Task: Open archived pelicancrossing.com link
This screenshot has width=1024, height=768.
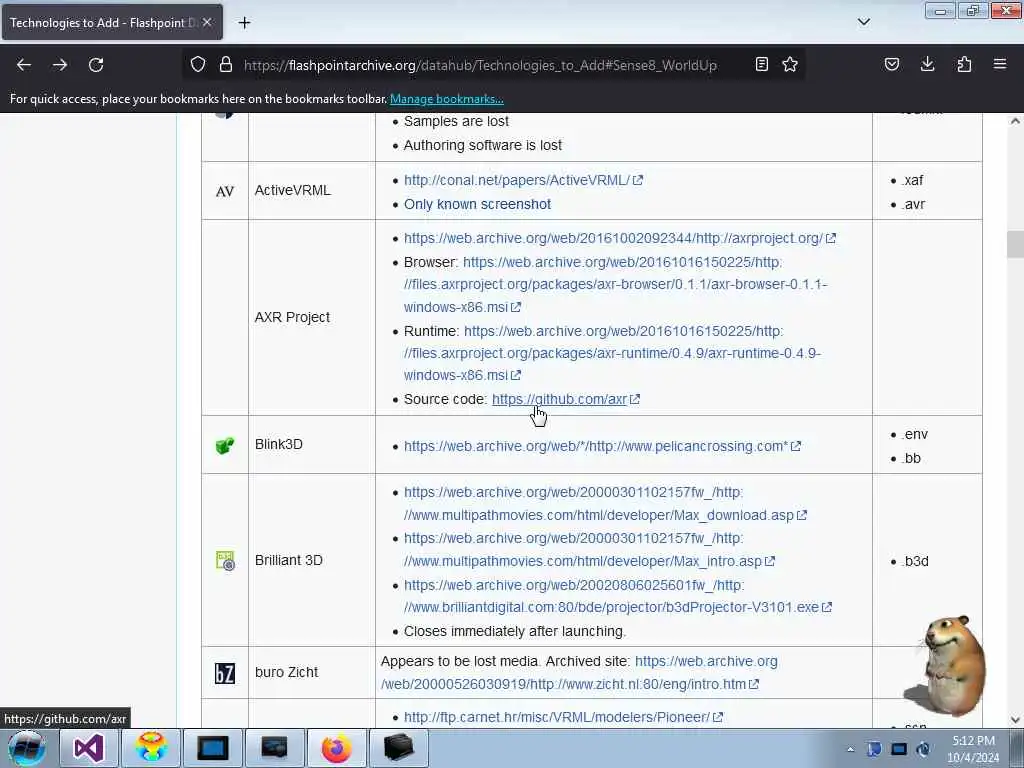Action: coord(602,447)
